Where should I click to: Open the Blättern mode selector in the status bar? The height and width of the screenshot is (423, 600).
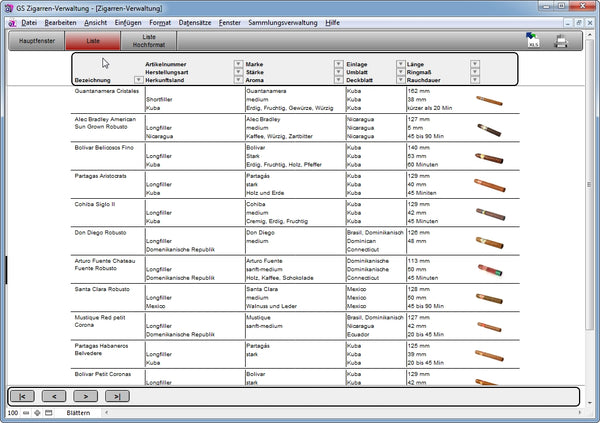(x=78, y=413)
